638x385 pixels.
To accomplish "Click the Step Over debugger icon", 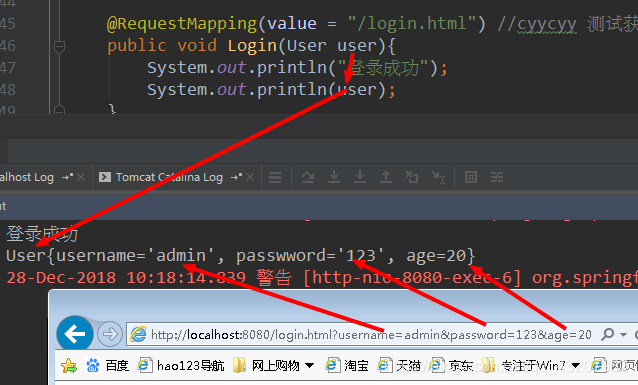I will click(308, 177).
